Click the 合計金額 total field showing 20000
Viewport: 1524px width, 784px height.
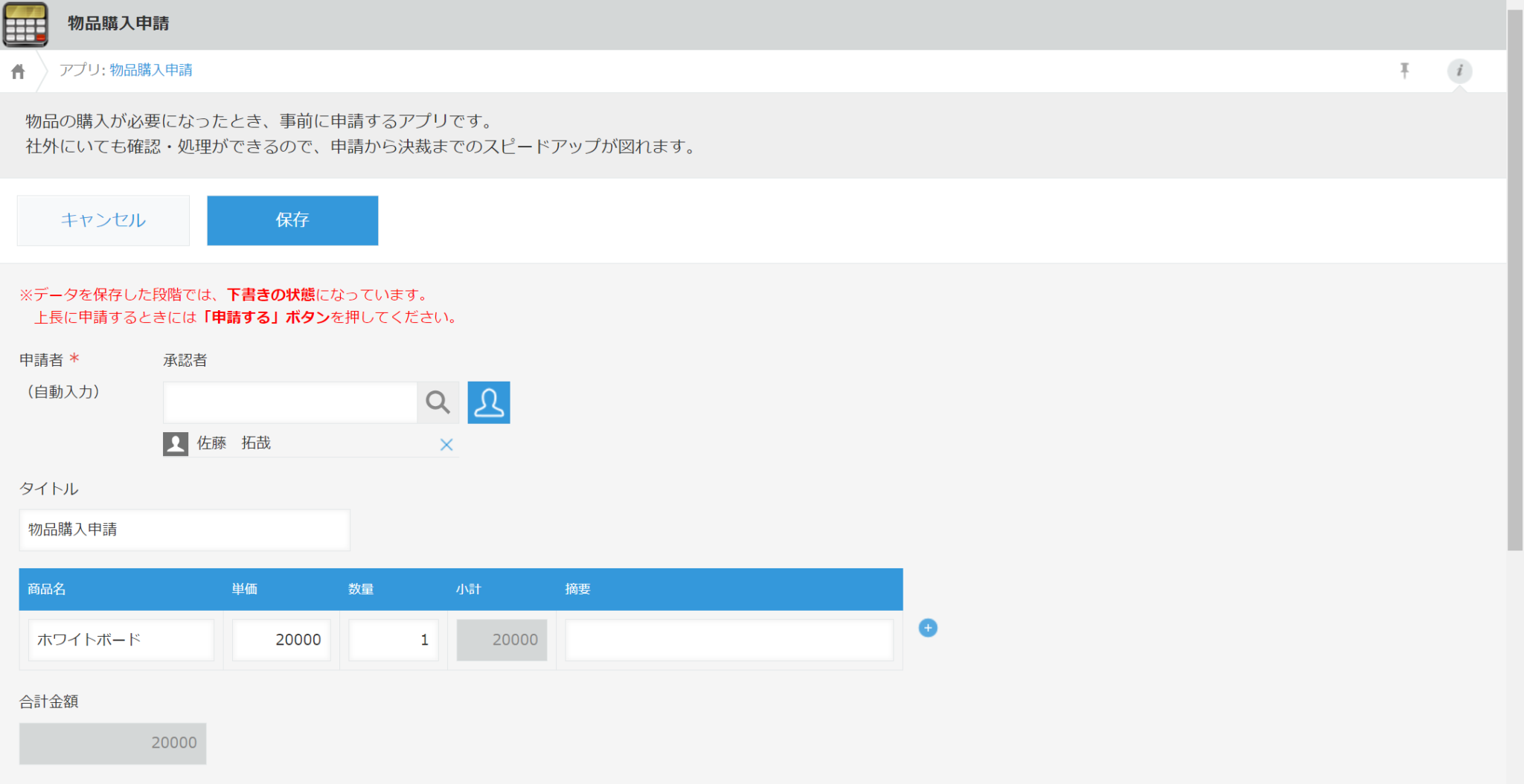[x=112, y=742]
